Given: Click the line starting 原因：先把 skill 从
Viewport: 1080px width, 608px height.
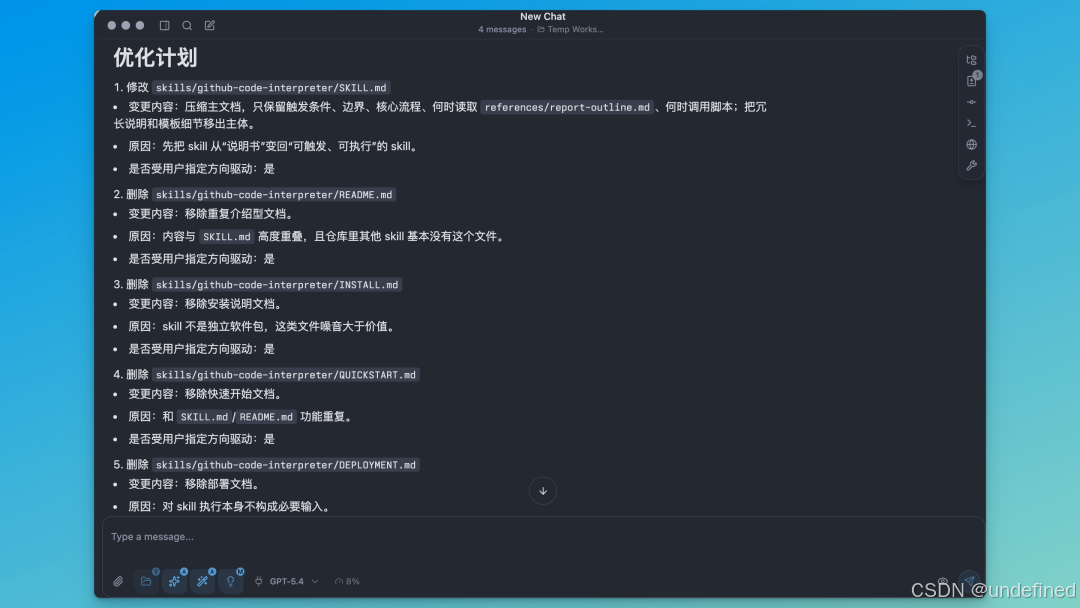Looking at the screenshot, I should click(x=274, y=147).
